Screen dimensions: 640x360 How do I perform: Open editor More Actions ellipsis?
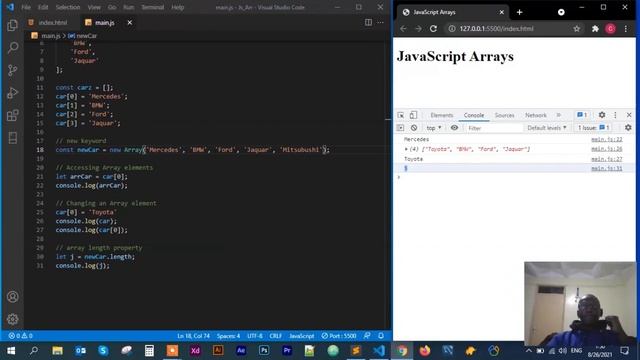380,22
